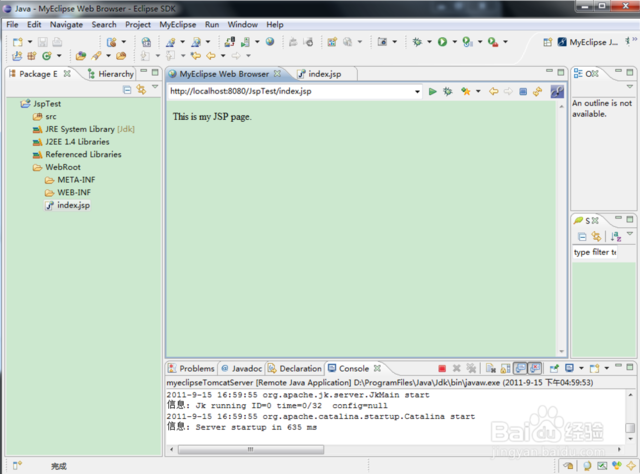Click the Save icon in the toolbar

coord(42,42)
